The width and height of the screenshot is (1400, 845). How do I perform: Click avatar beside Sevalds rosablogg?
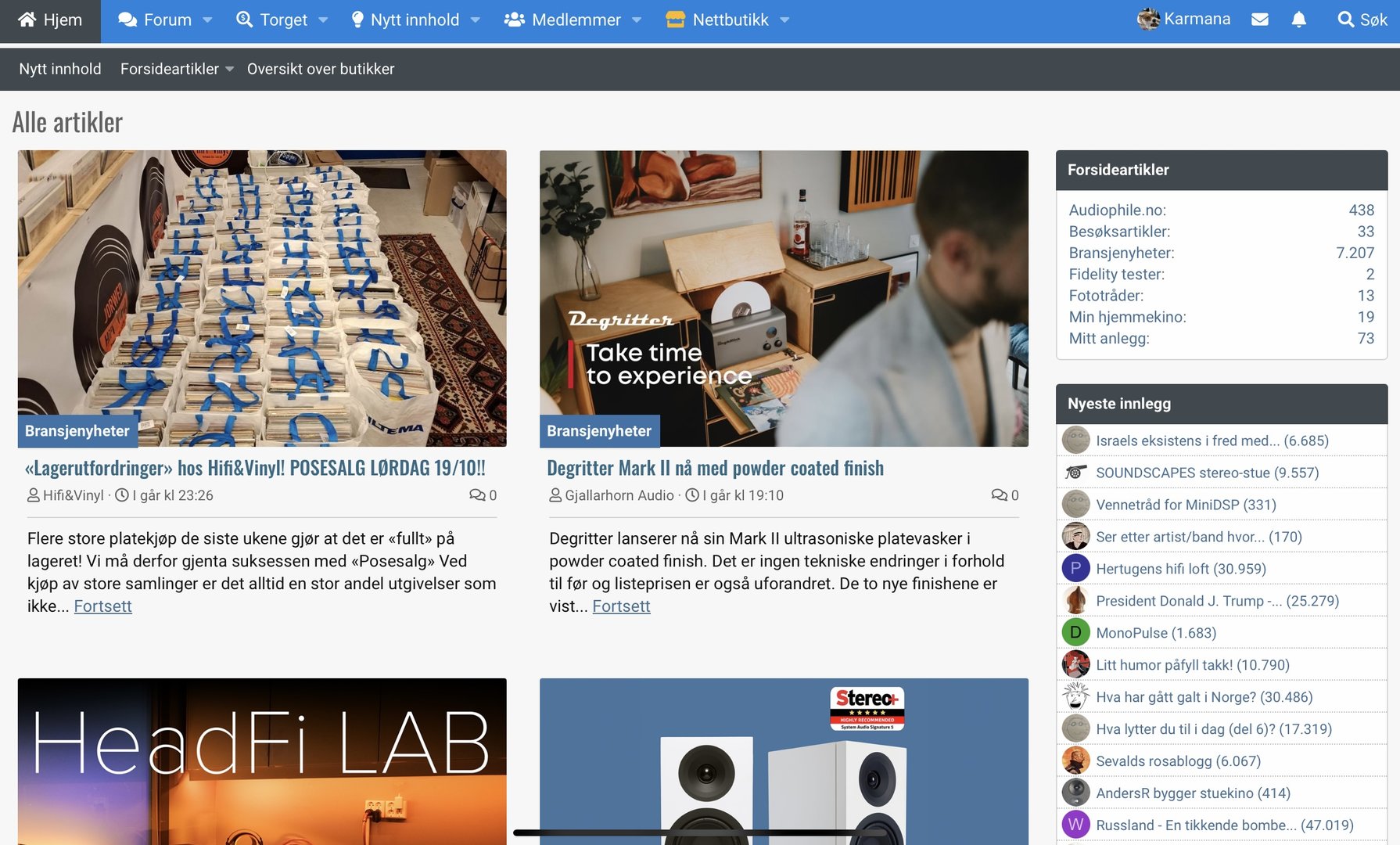point(1076,760)
